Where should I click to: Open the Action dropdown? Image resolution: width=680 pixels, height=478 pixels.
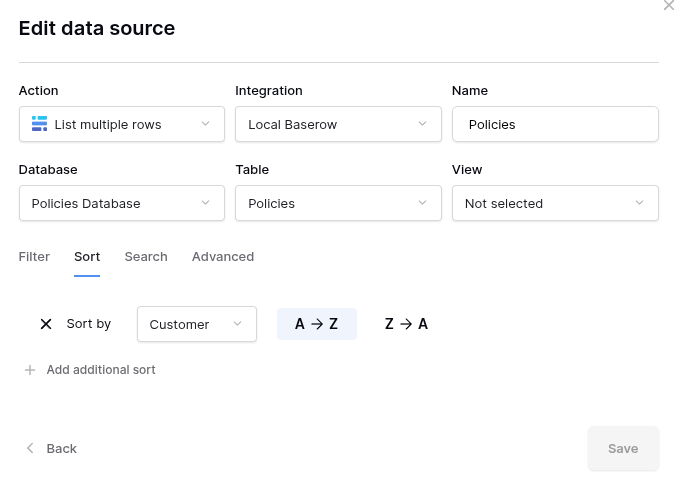[x=121, y=124]
